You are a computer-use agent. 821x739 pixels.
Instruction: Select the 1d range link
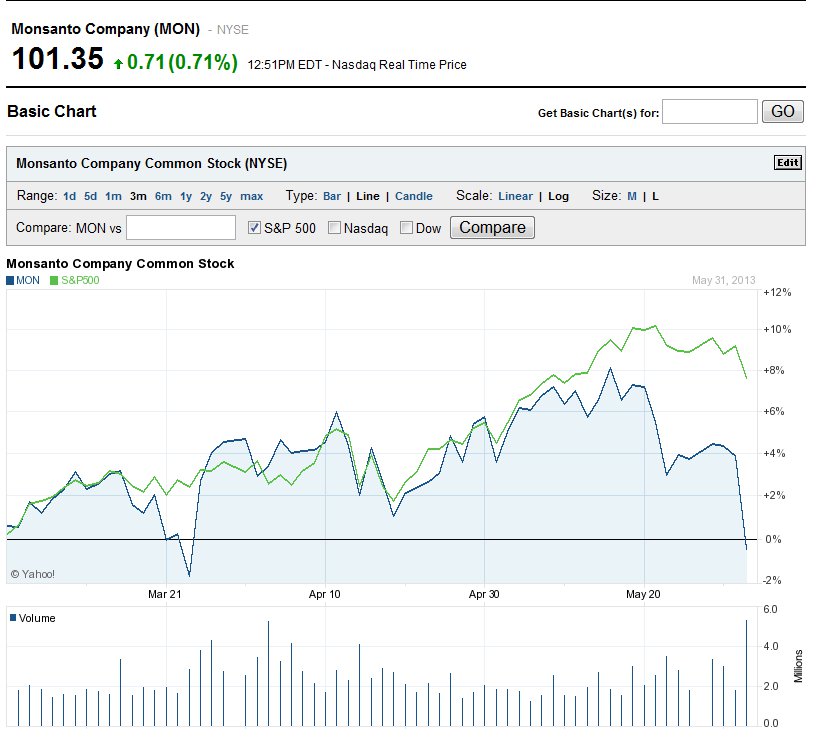click(x=69, y=196)
